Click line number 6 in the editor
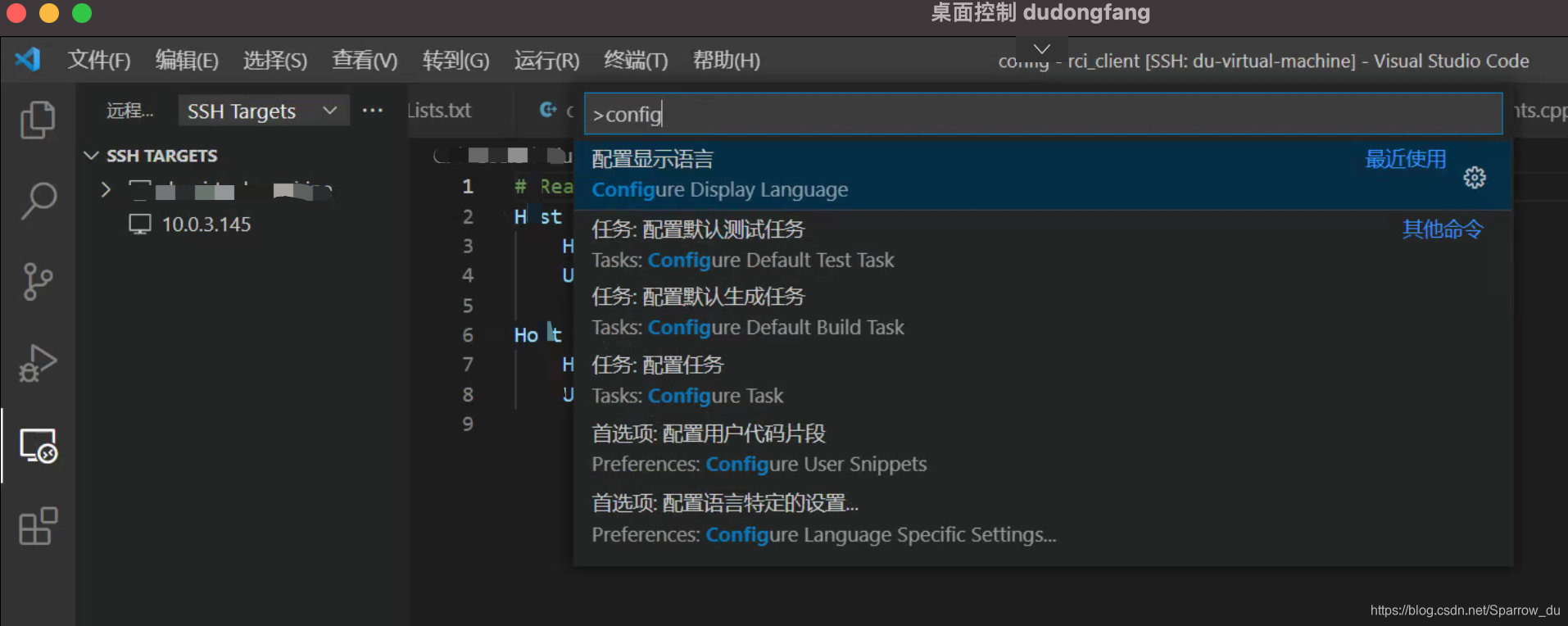 point(468,335)
